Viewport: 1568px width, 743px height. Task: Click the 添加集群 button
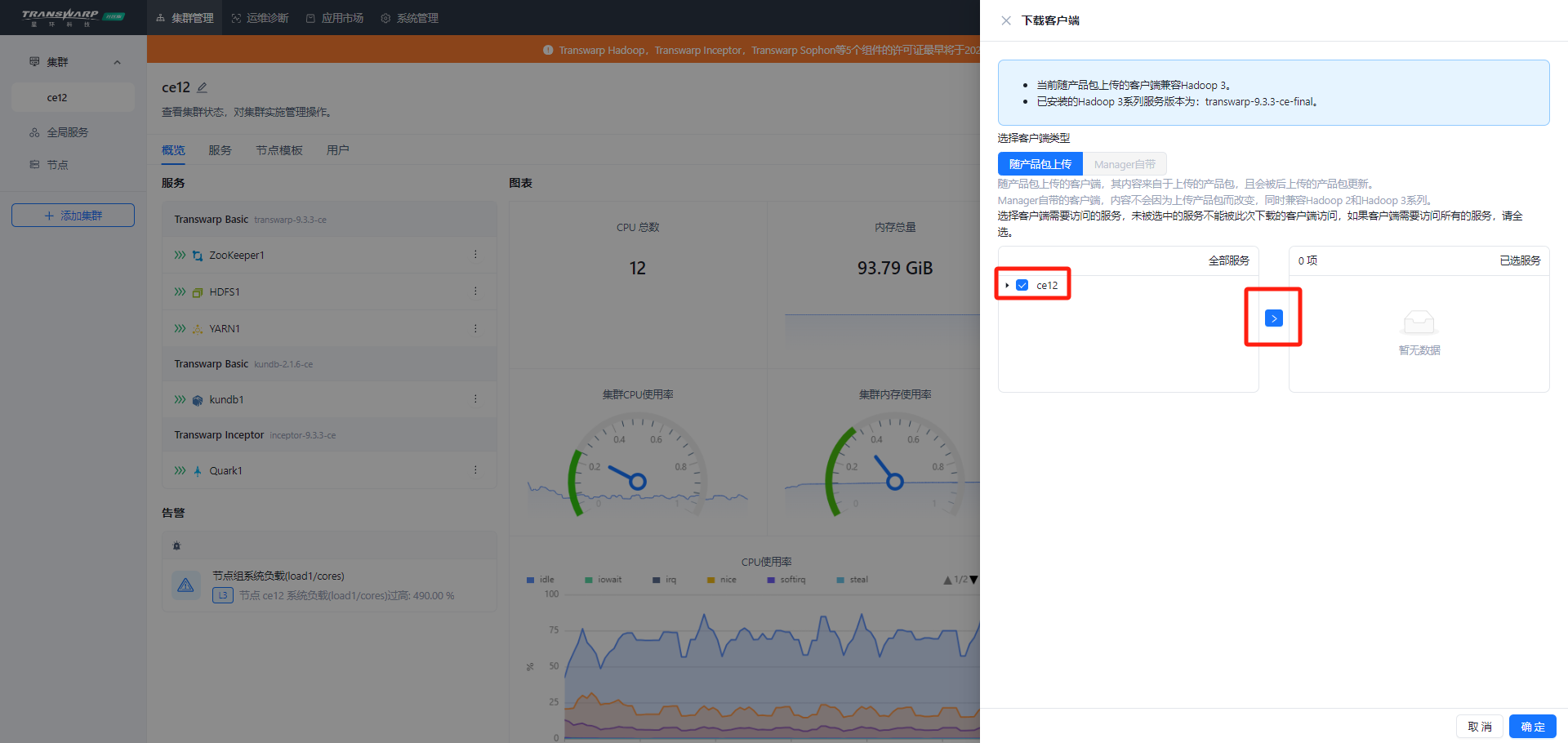(x=73, y=216)
